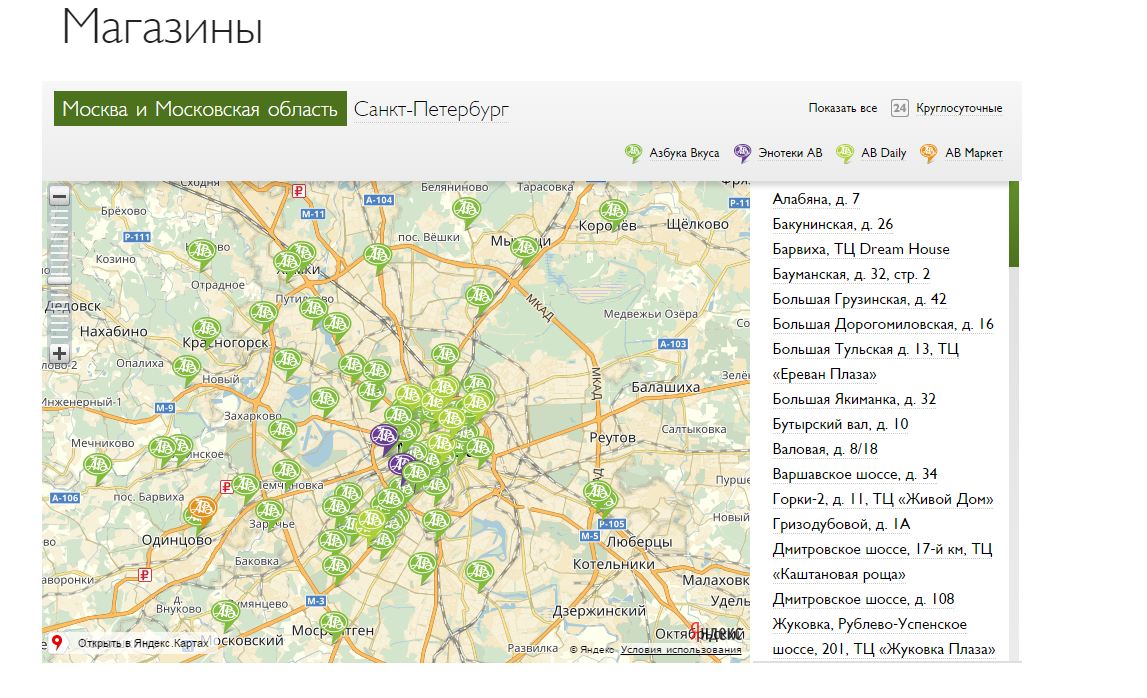Open the store pin at Мосрентген

pyautogui.click(x=334, y=626)
